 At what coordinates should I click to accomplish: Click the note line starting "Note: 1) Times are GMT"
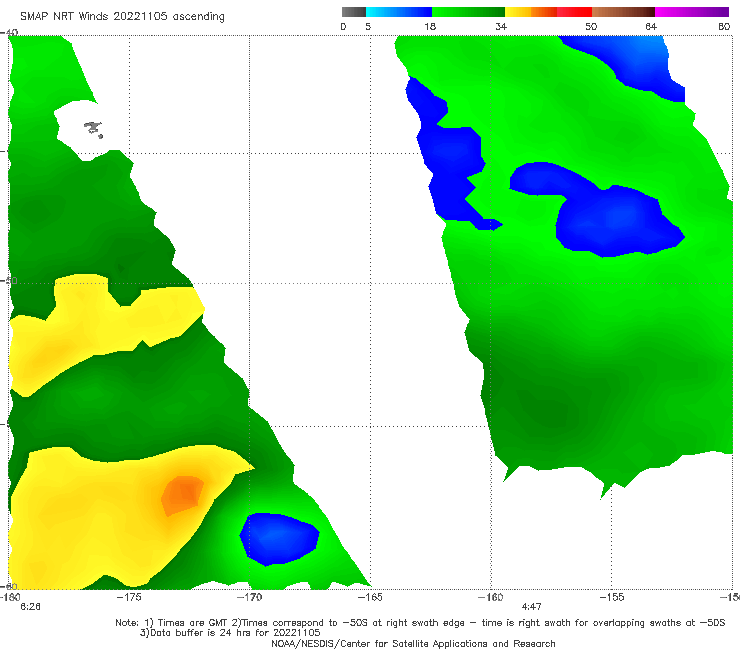coord(420,623)
